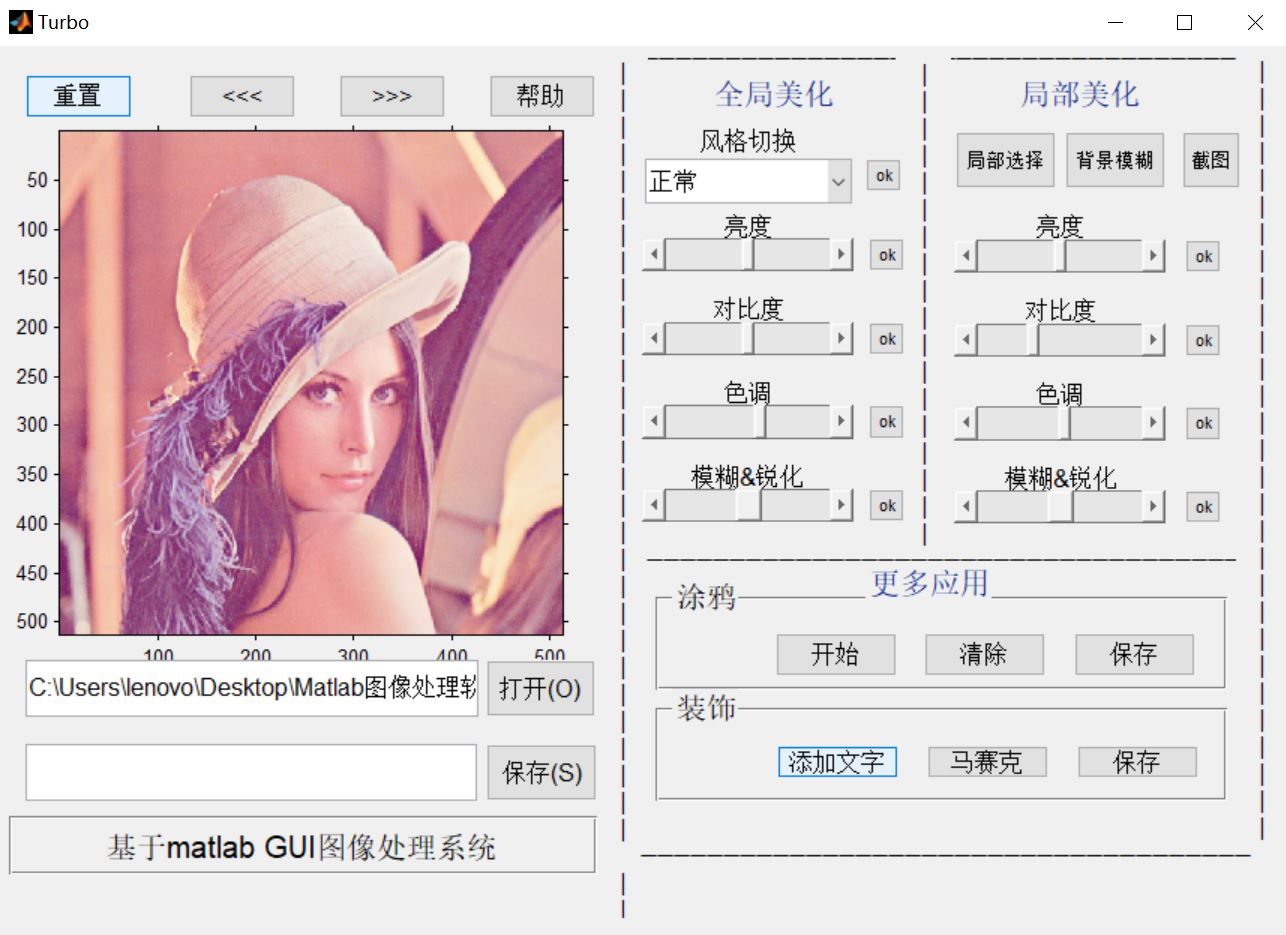Apply global 模糊&锐化 with ok button

(886, 505)
